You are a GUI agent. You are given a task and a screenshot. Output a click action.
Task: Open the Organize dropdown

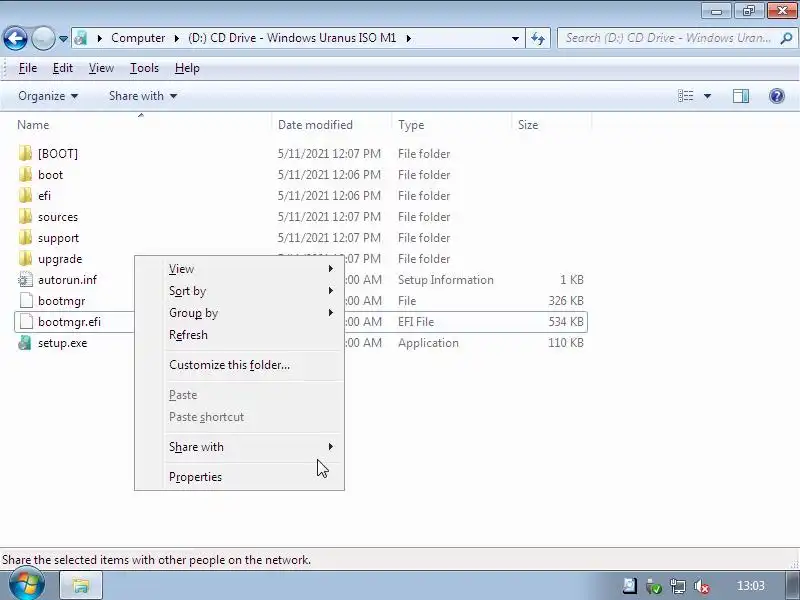tap(48, 96)
